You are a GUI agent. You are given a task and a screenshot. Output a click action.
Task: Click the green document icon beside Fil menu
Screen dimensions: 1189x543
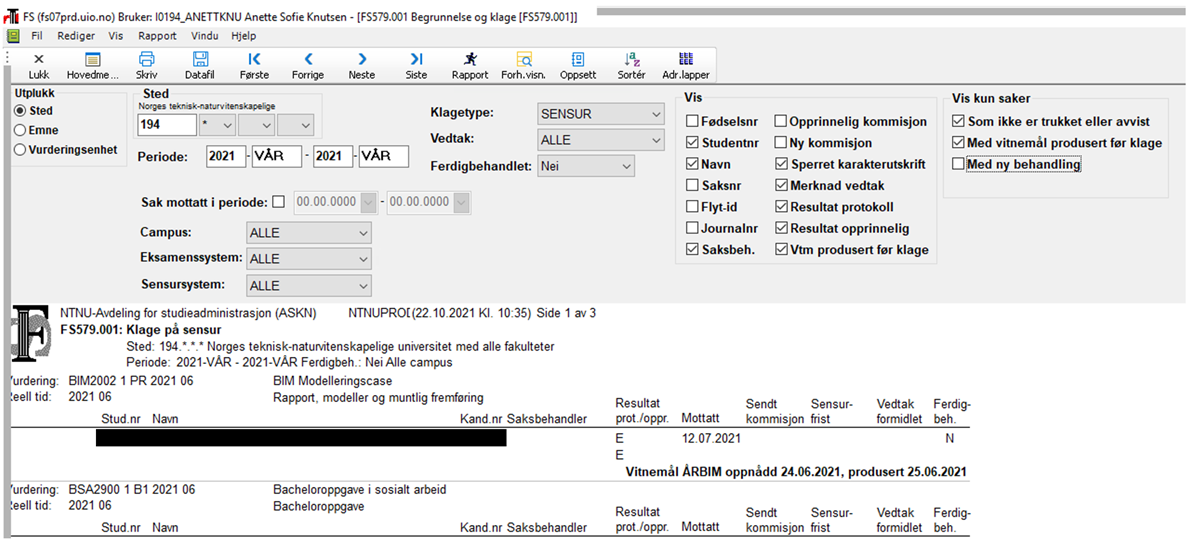[13, 36]
